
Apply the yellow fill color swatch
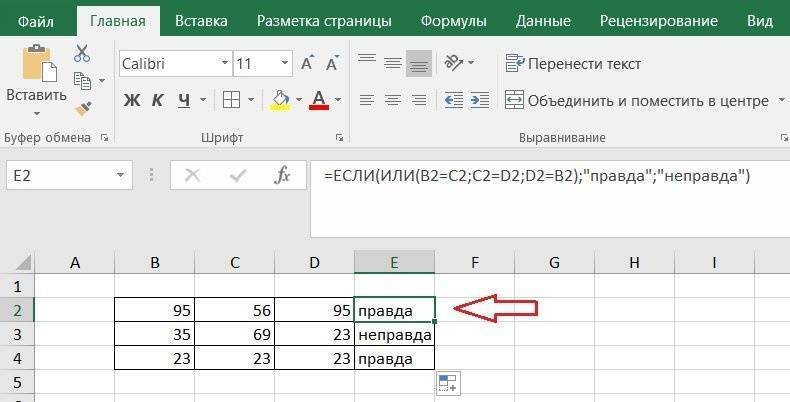[x=280, y=100]
